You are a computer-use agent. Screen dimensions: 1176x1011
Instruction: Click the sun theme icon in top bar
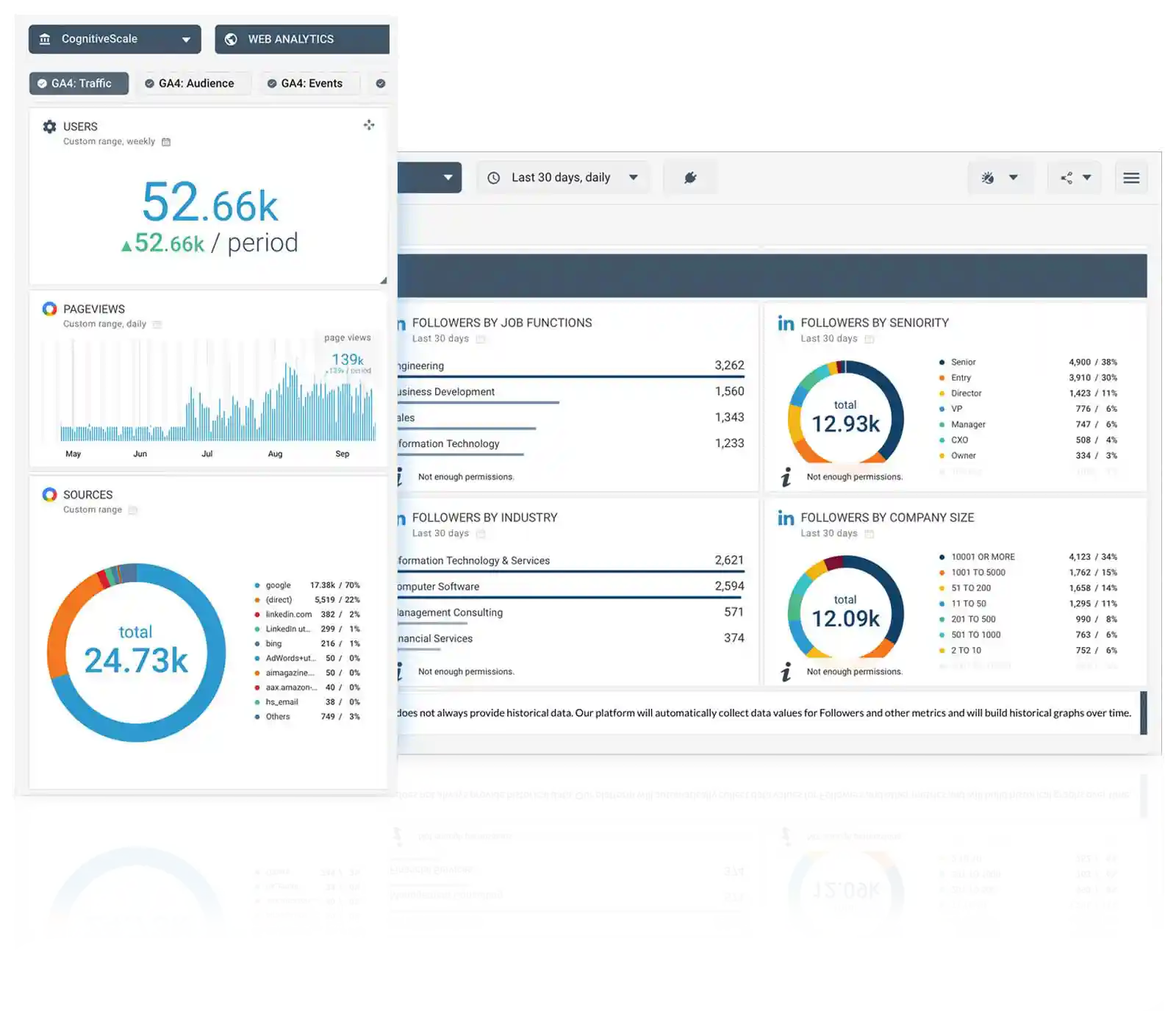(988, 177)
